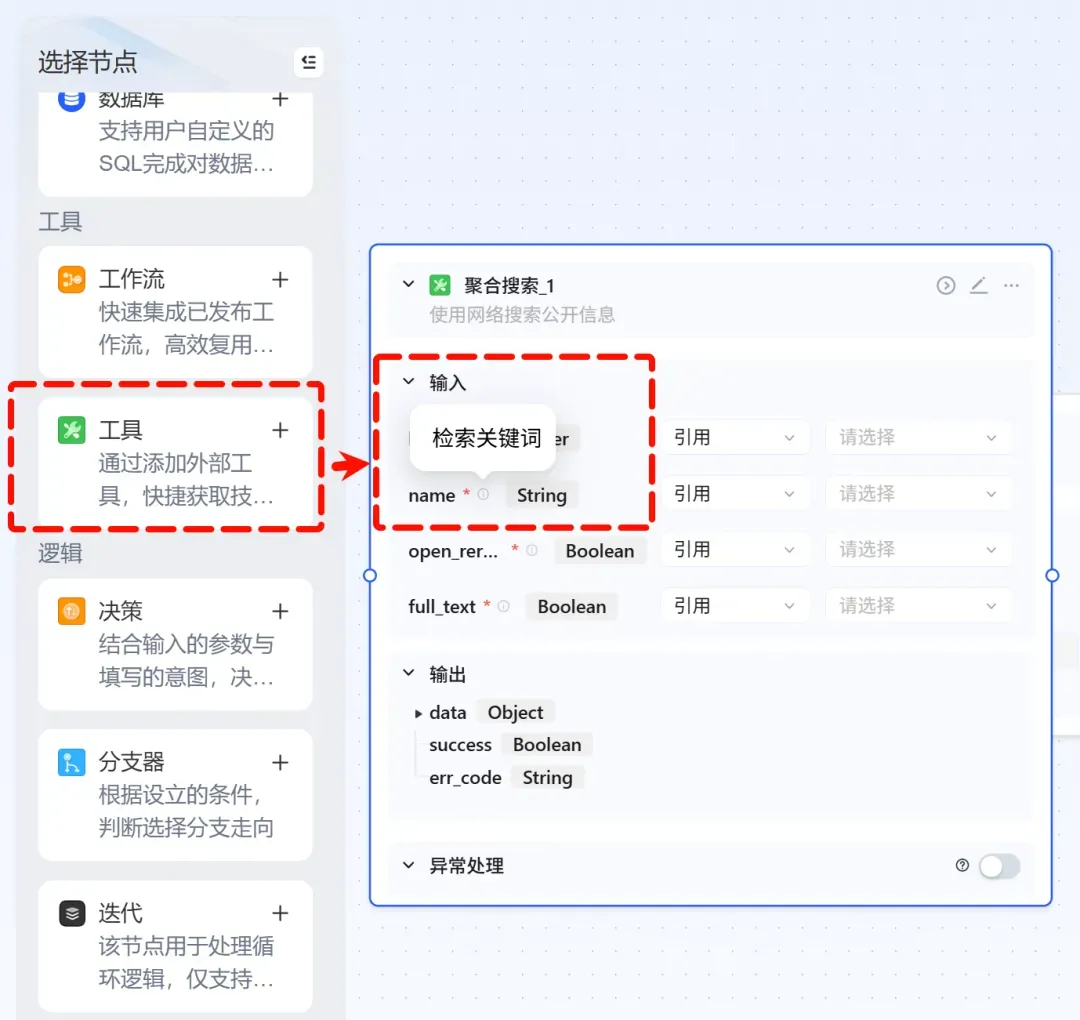Click the 逻辑 category heading
Viewport: 1080px width, 1020px height.
click(61, 553)
